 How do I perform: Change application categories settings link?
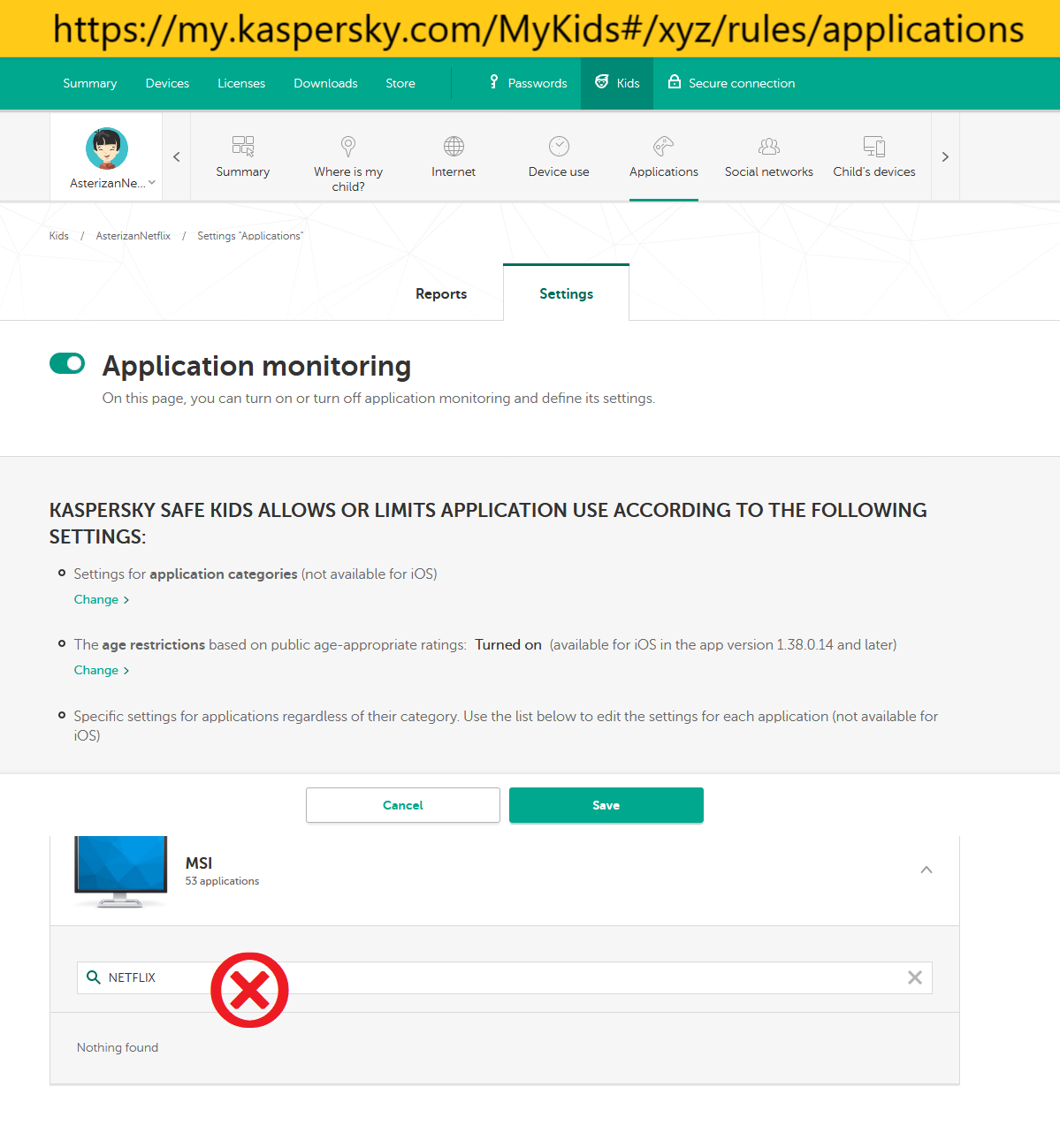[102, 599]
